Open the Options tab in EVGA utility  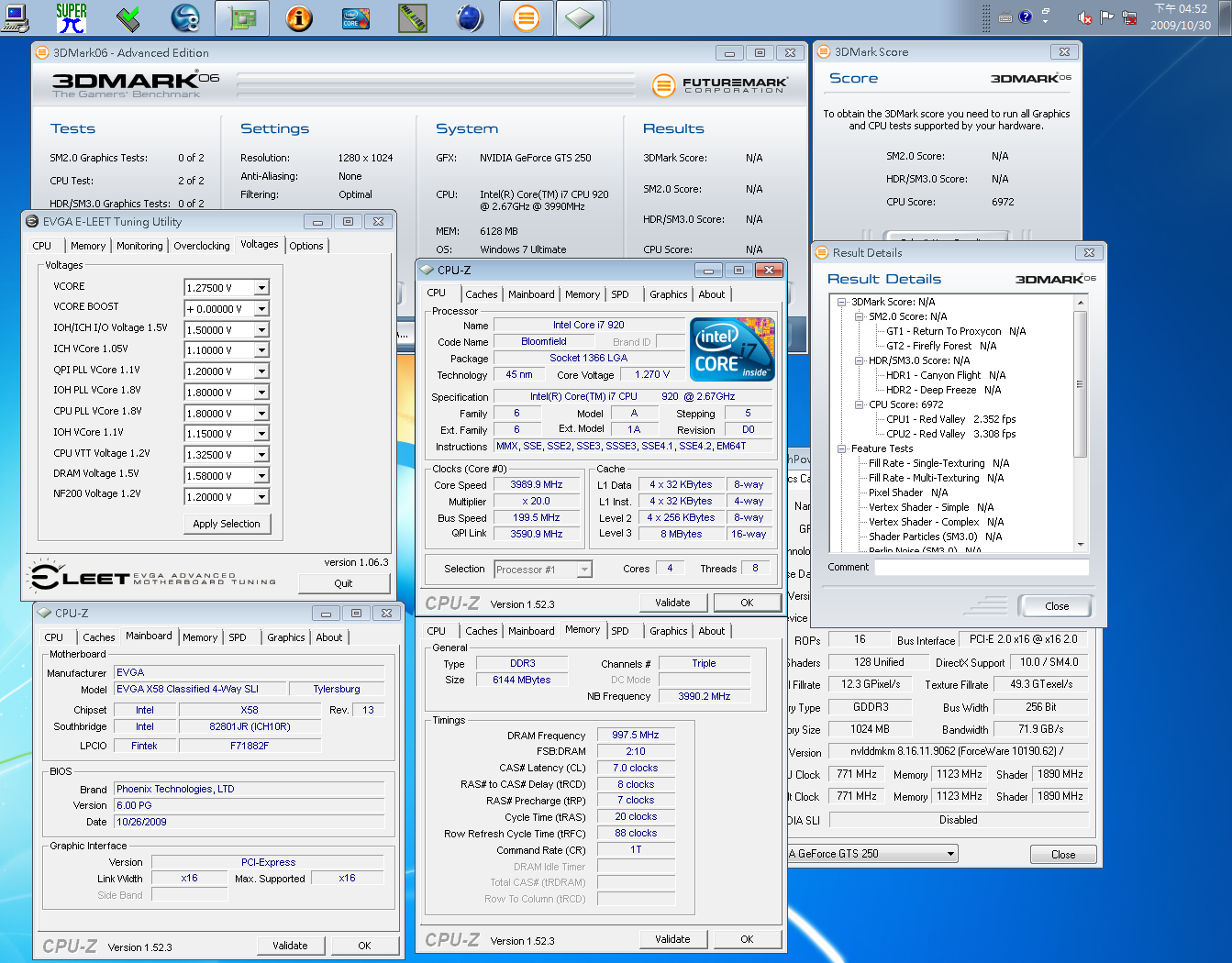[x=306, y=246]
